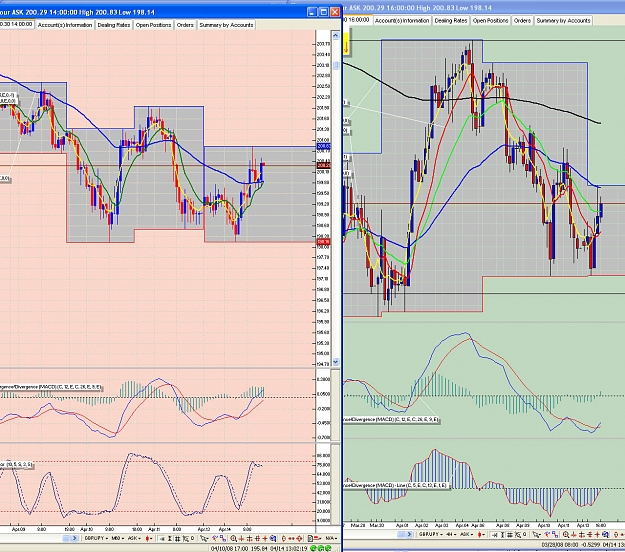
Task: Click red target crosshair icon in left toolbar
Action: pyautogui.click(x=299, y=538)
